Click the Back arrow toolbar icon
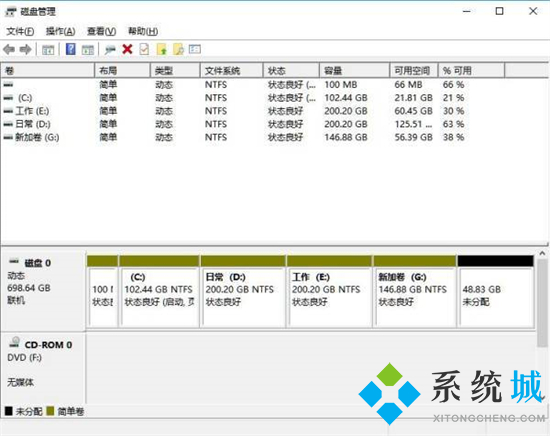550x436 pixels. pos(9,49)
